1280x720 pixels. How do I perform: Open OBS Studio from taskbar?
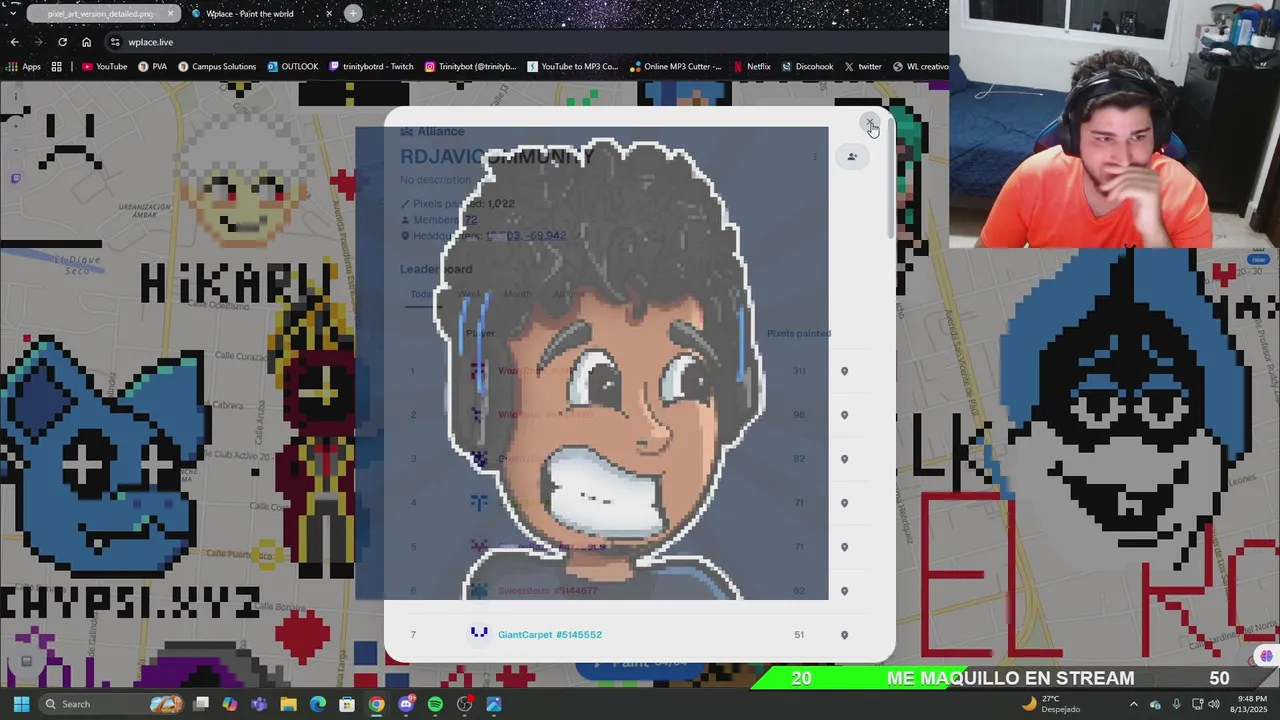tap(465, 704)
